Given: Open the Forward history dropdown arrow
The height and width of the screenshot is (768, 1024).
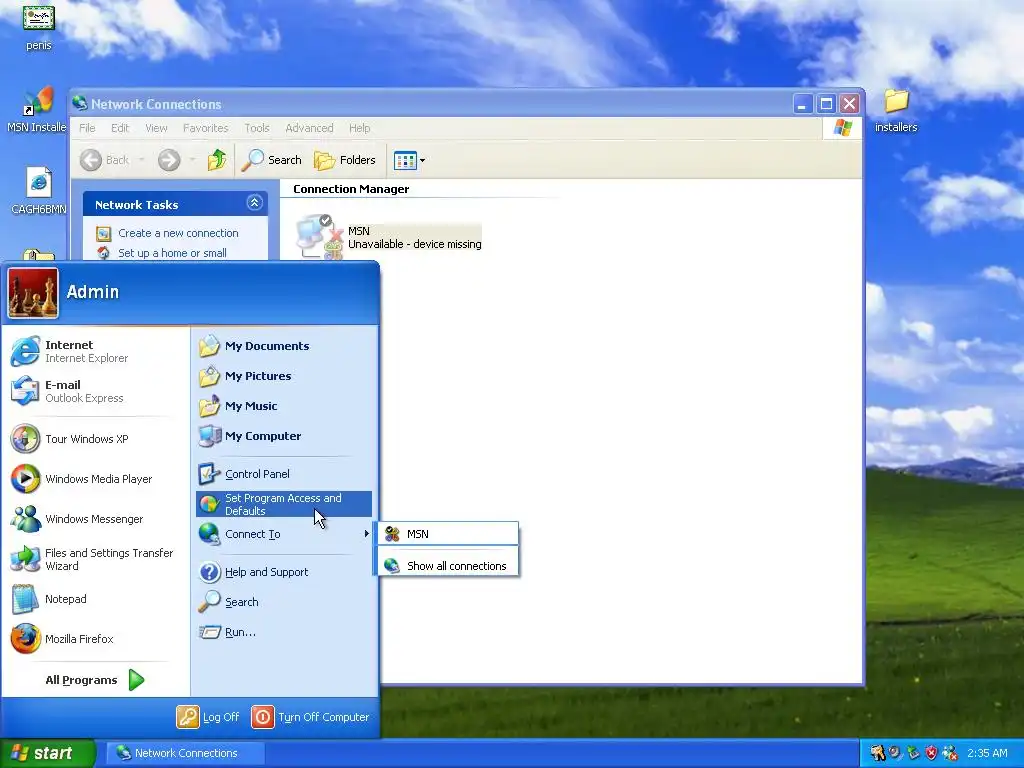Looking at the screenshot, I should pos(192,160).
